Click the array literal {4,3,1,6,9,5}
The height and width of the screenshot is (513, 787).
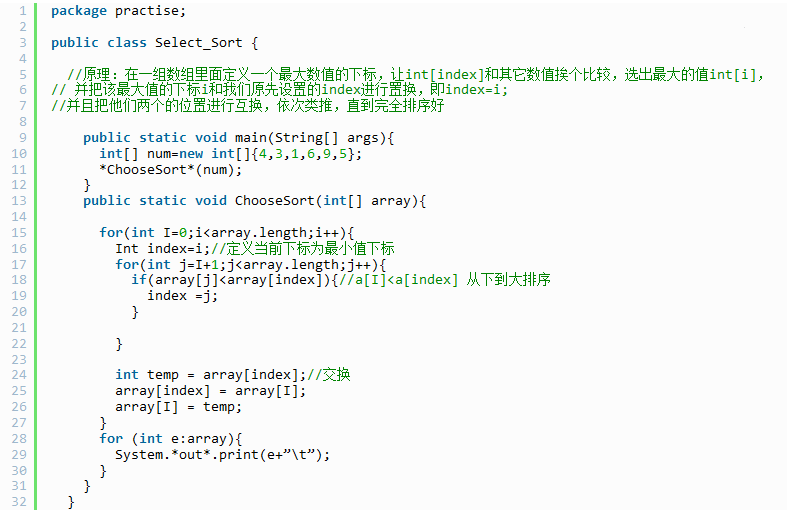[304, 153]
